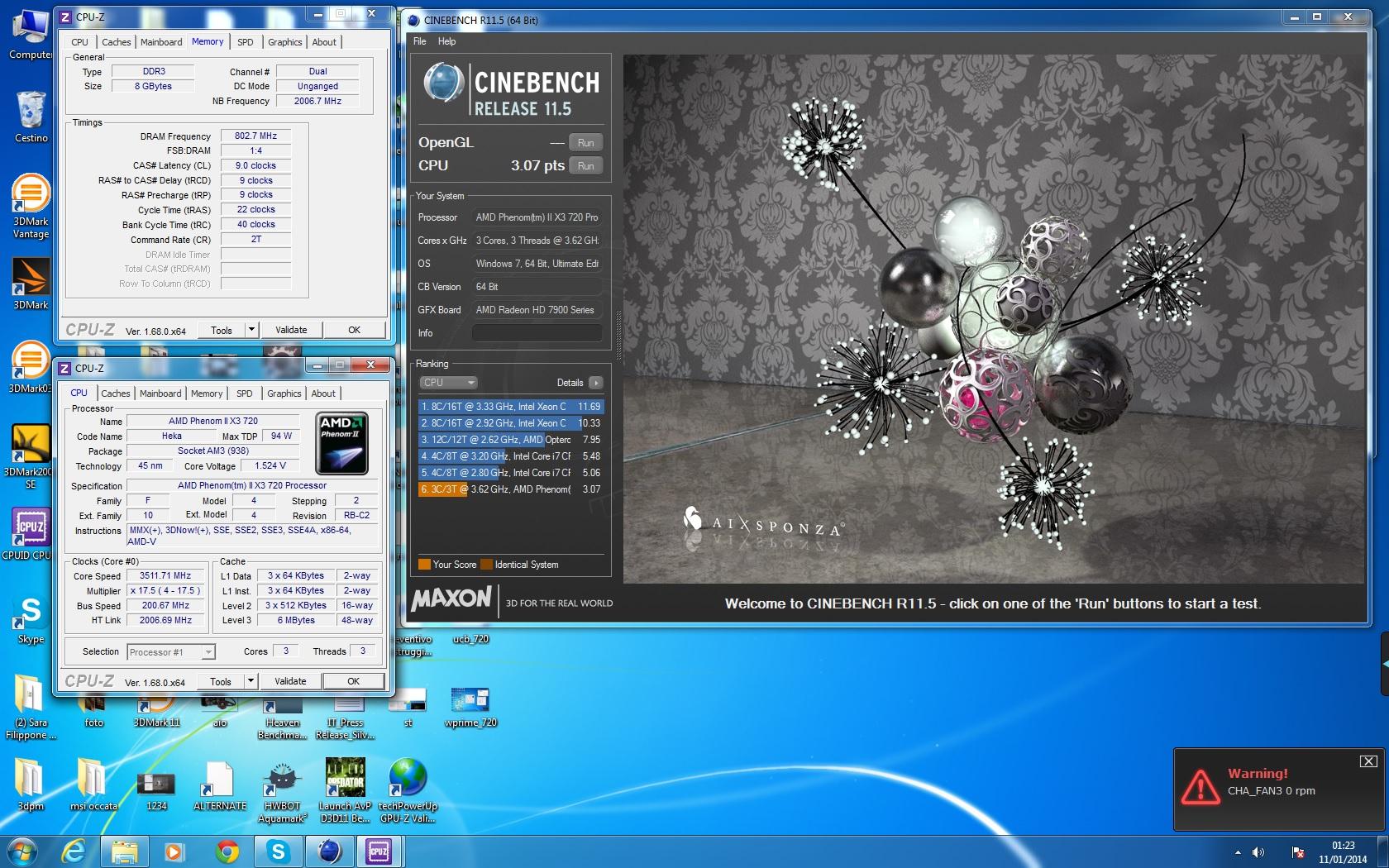Viewport: 1389px width, 868px height.
Task: Click the volume speaker tray icon
Action: [1258, 852]
